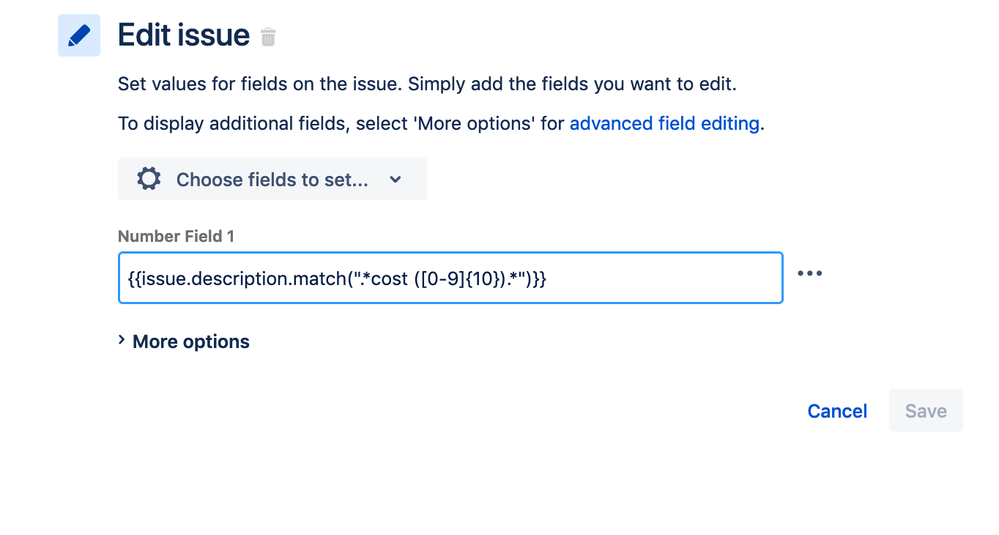The height and width of the screenshot is (535, 999).
Task: Expand More options using the chevron arrow
Action: (122, 340)
